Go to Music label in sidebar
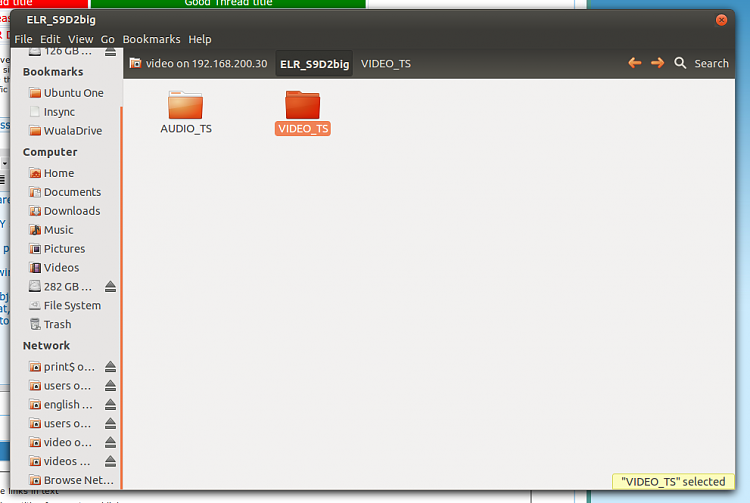 click(x=58, y=230)
